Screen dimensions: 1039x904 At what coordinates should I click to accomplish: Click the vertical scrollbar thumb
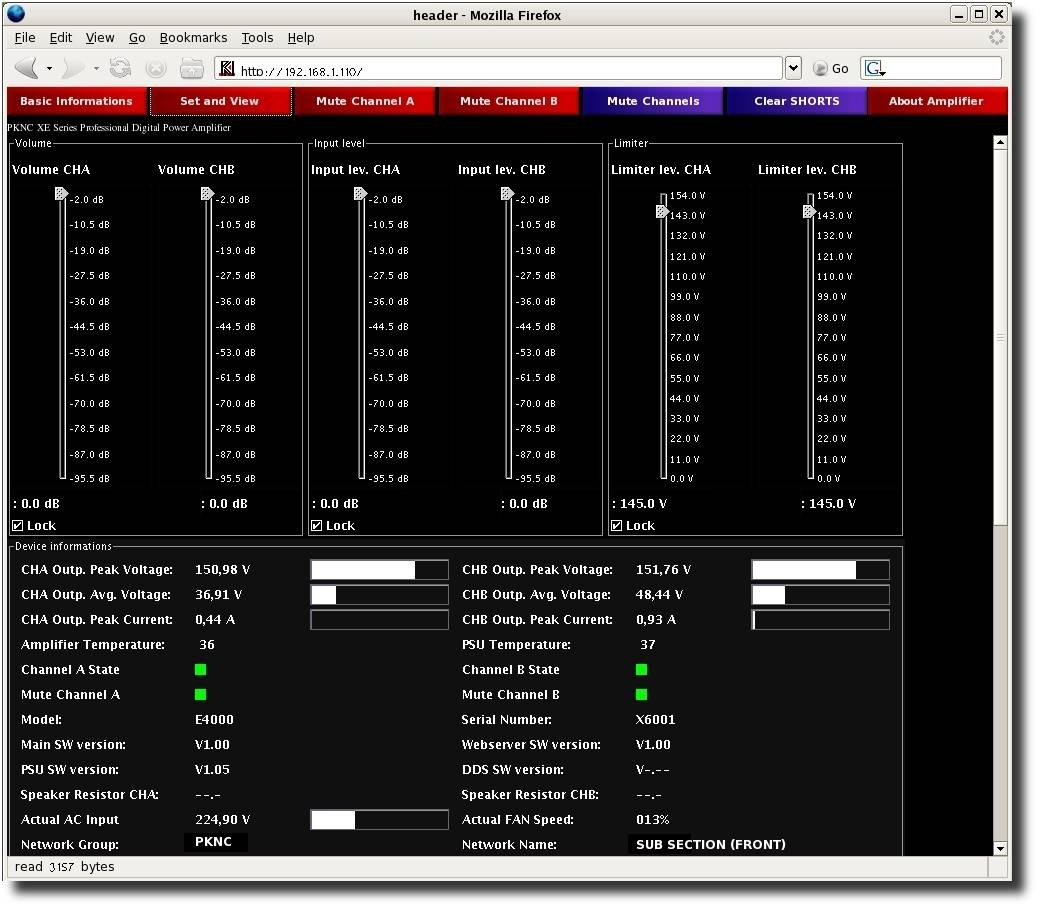click(1000, 337)
